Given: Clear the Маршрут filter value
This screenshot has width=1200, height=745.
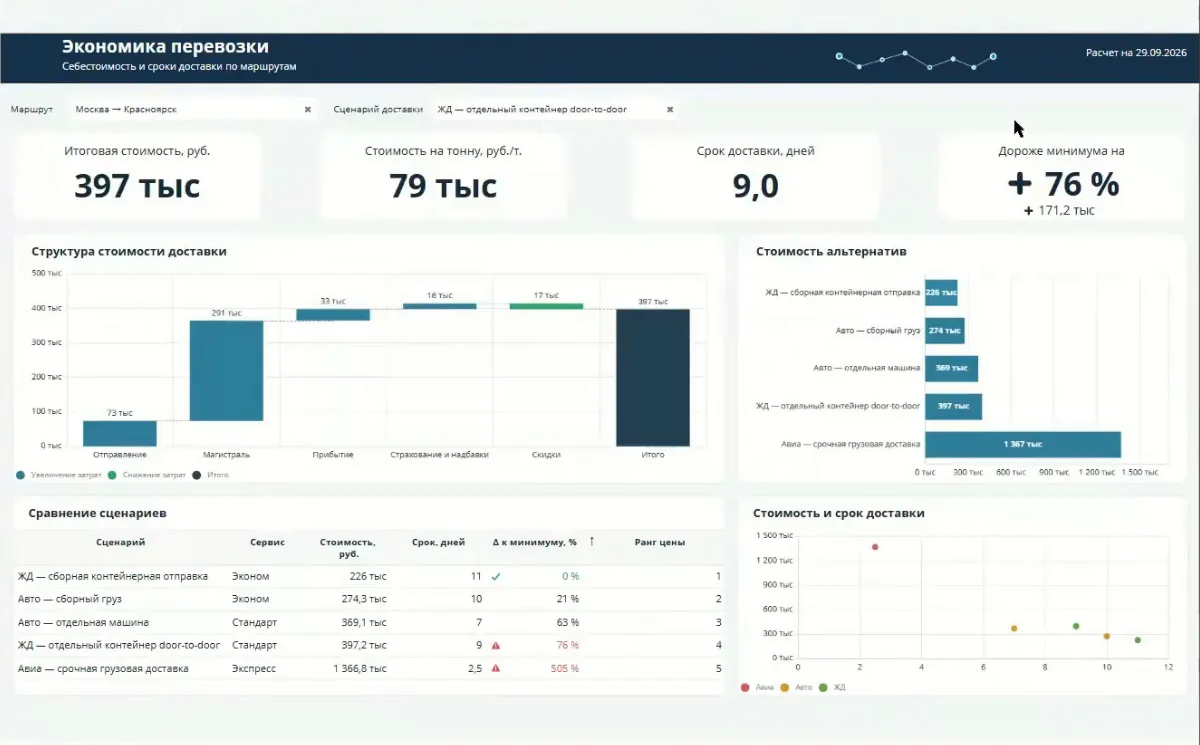Looking at the screenshot, I should [308, 109].
